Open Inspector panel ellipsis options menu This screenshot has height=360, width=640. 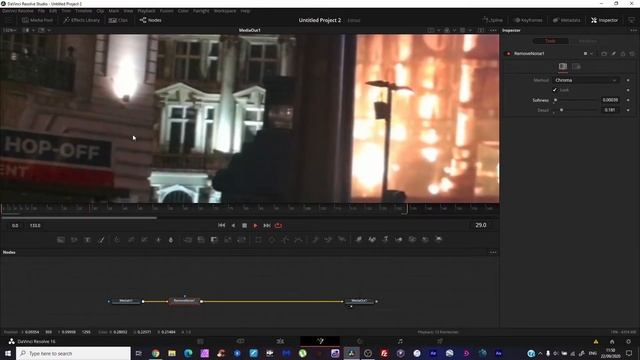tap(633, 30)
